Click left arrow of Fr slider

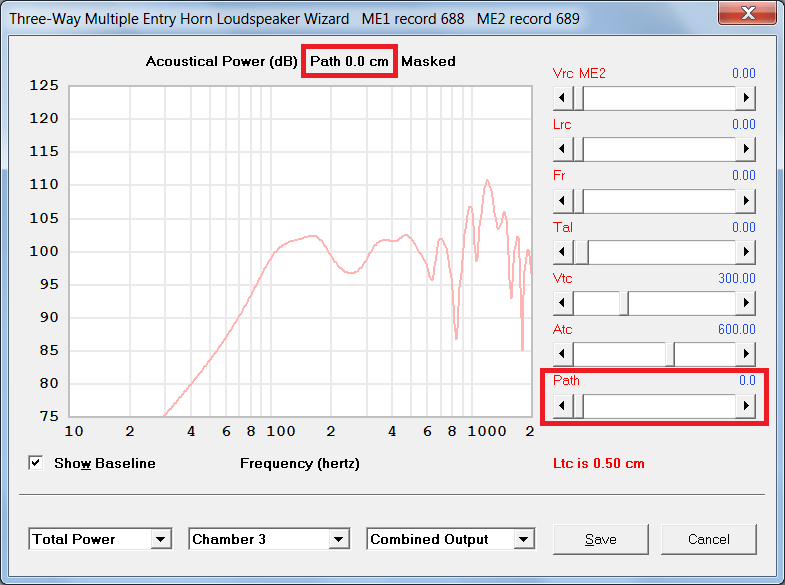click(x=563, y=201)
